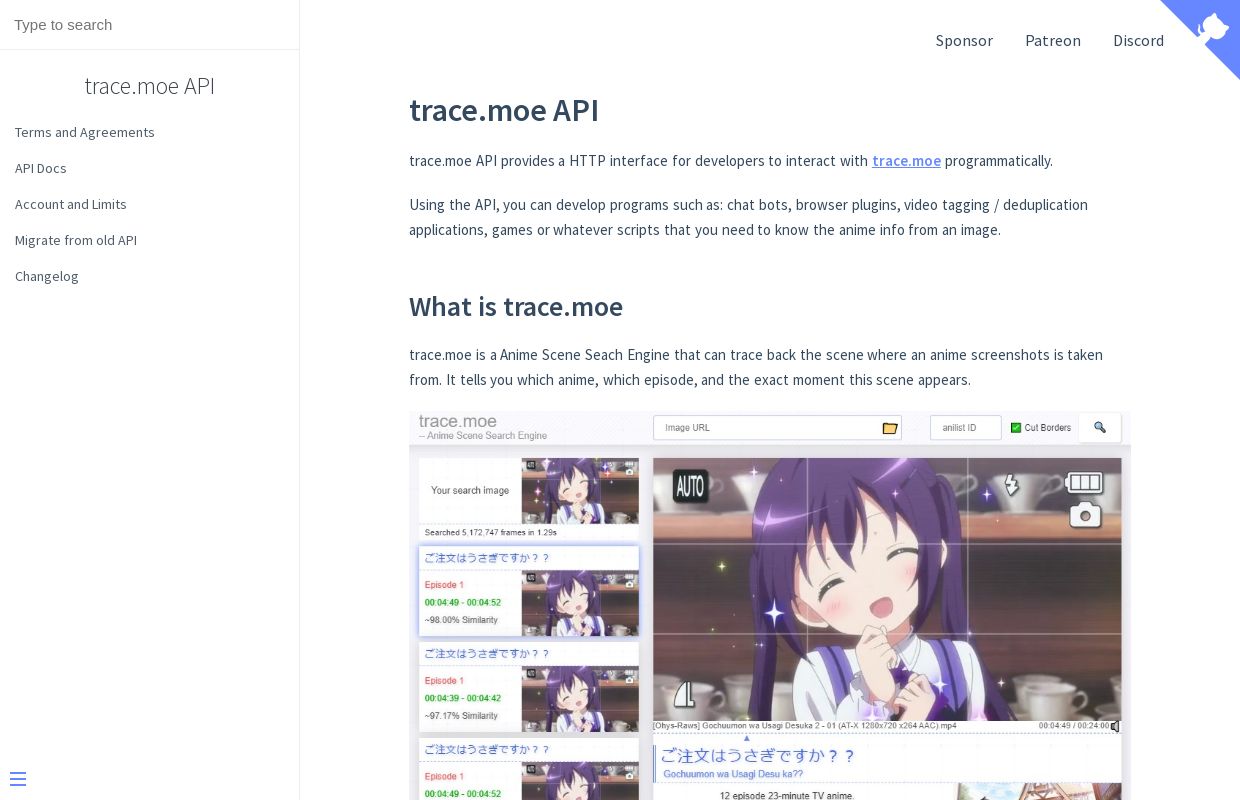This screenshot has width=1240, height=800.
Task: Select the 97.17% Similarity result in screenshot
Action: [529, 687]
